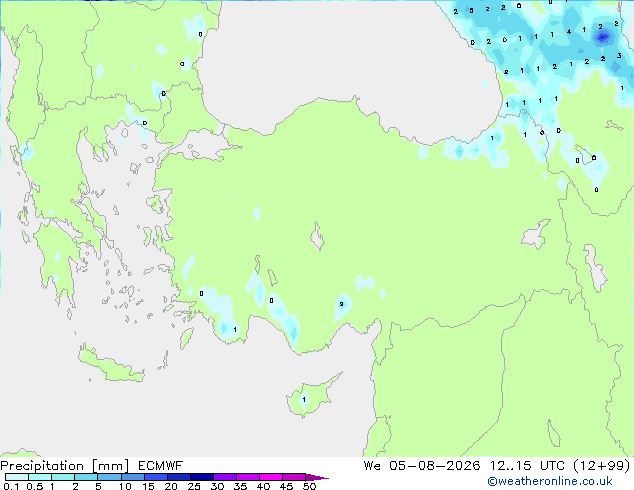Click the 0.1 mm palest legend swatch

point(17,477)
